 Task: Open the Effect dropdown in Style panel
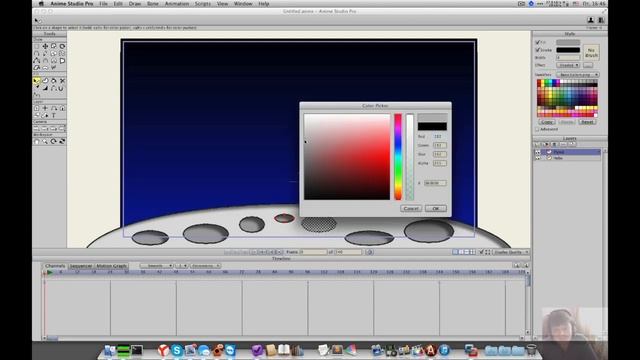[x=568, y=65]
